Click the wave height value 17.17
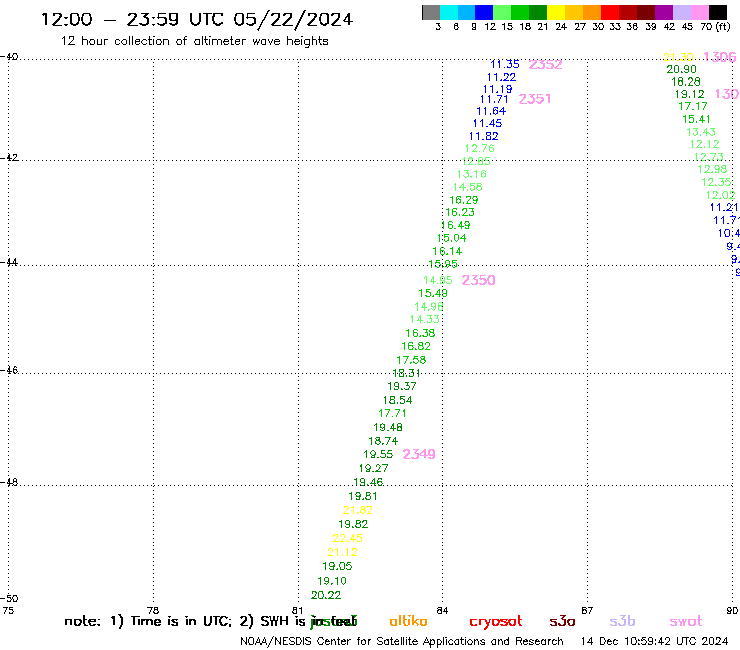The image size is (740, 650). coord(693,107)
